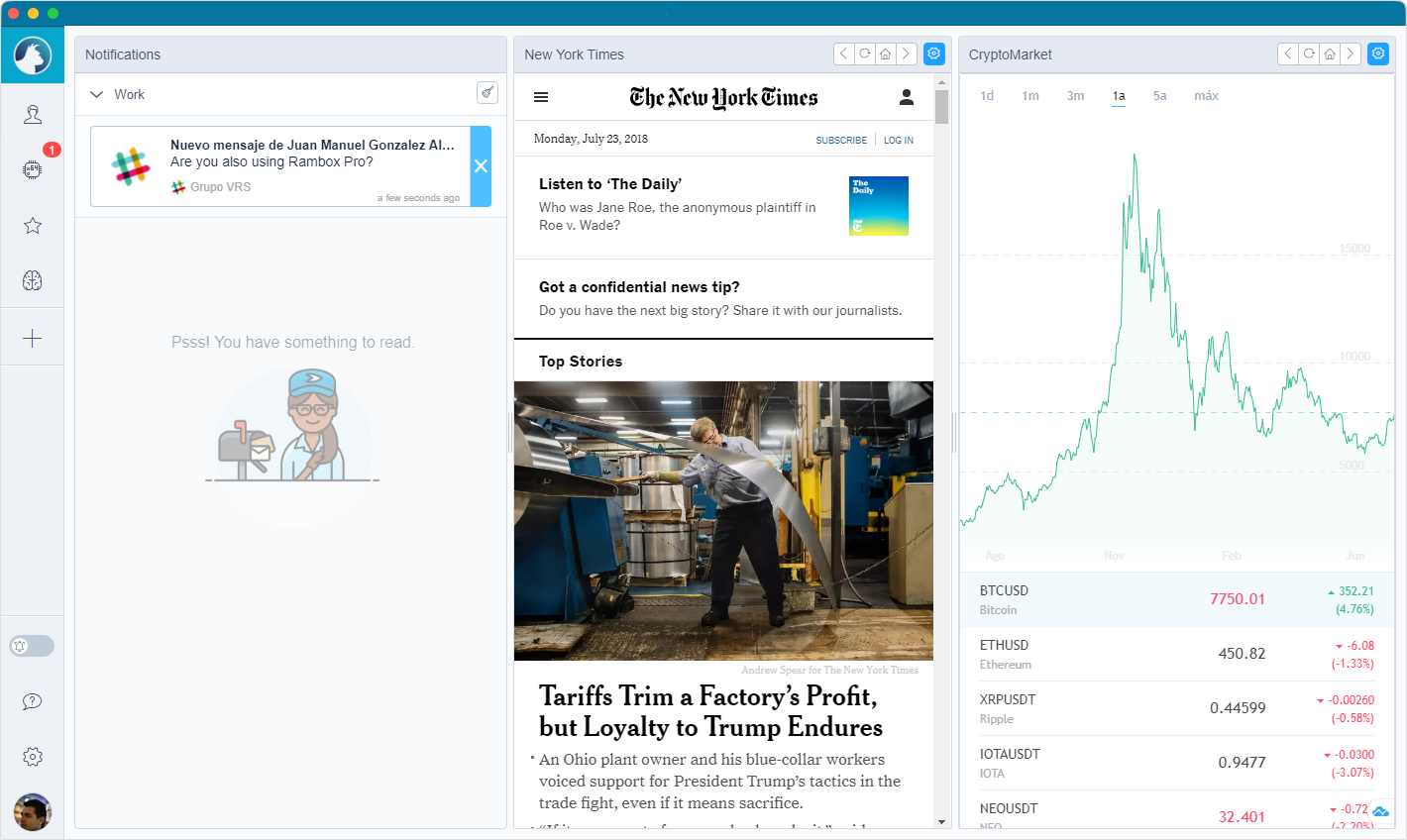
Task: Open CryptoMarket panel settings gear
Action: coord(1378,53)
